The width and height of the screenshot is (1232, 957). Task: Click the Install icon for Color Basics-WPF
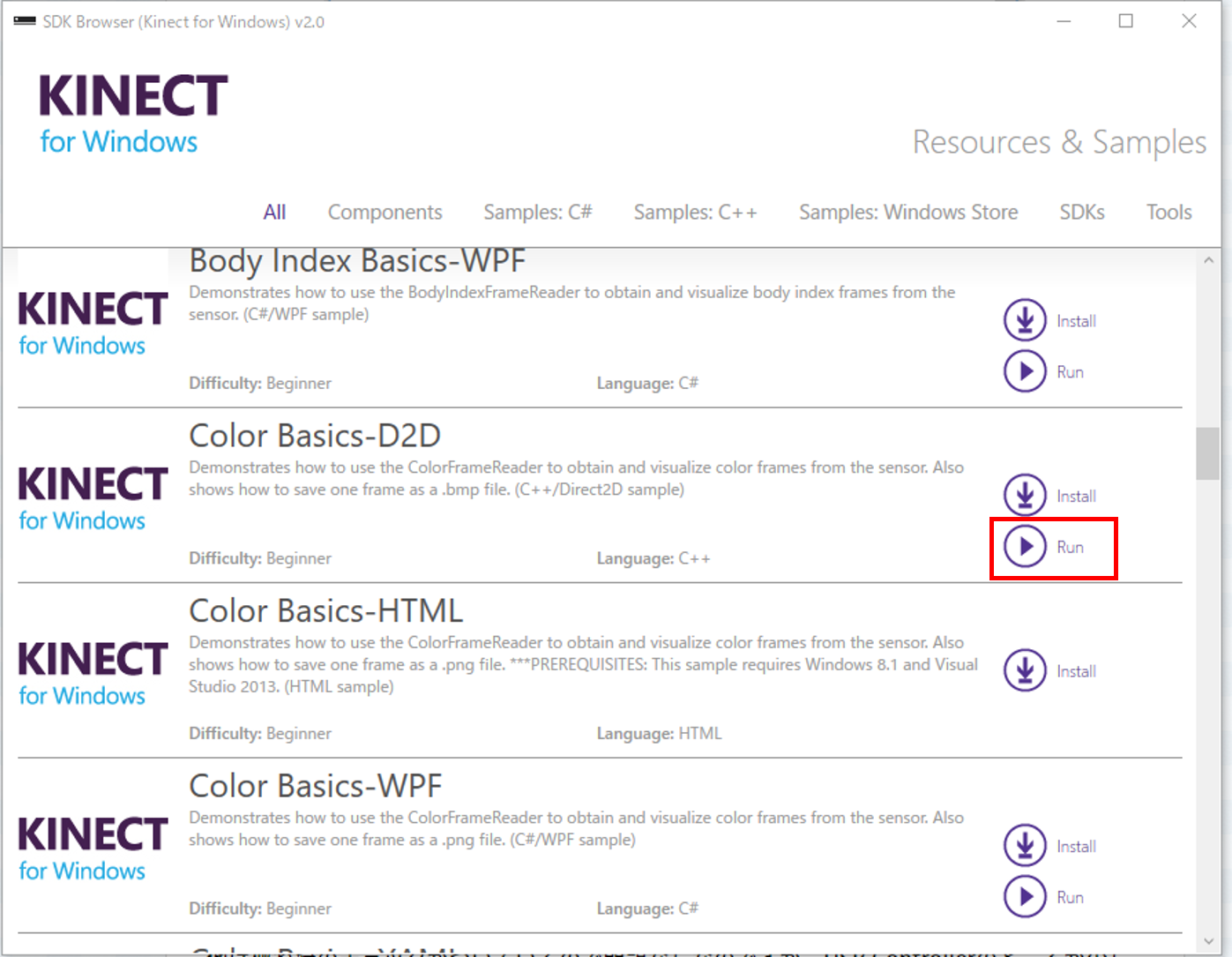pyautogui.click(x=1025, y=845)
